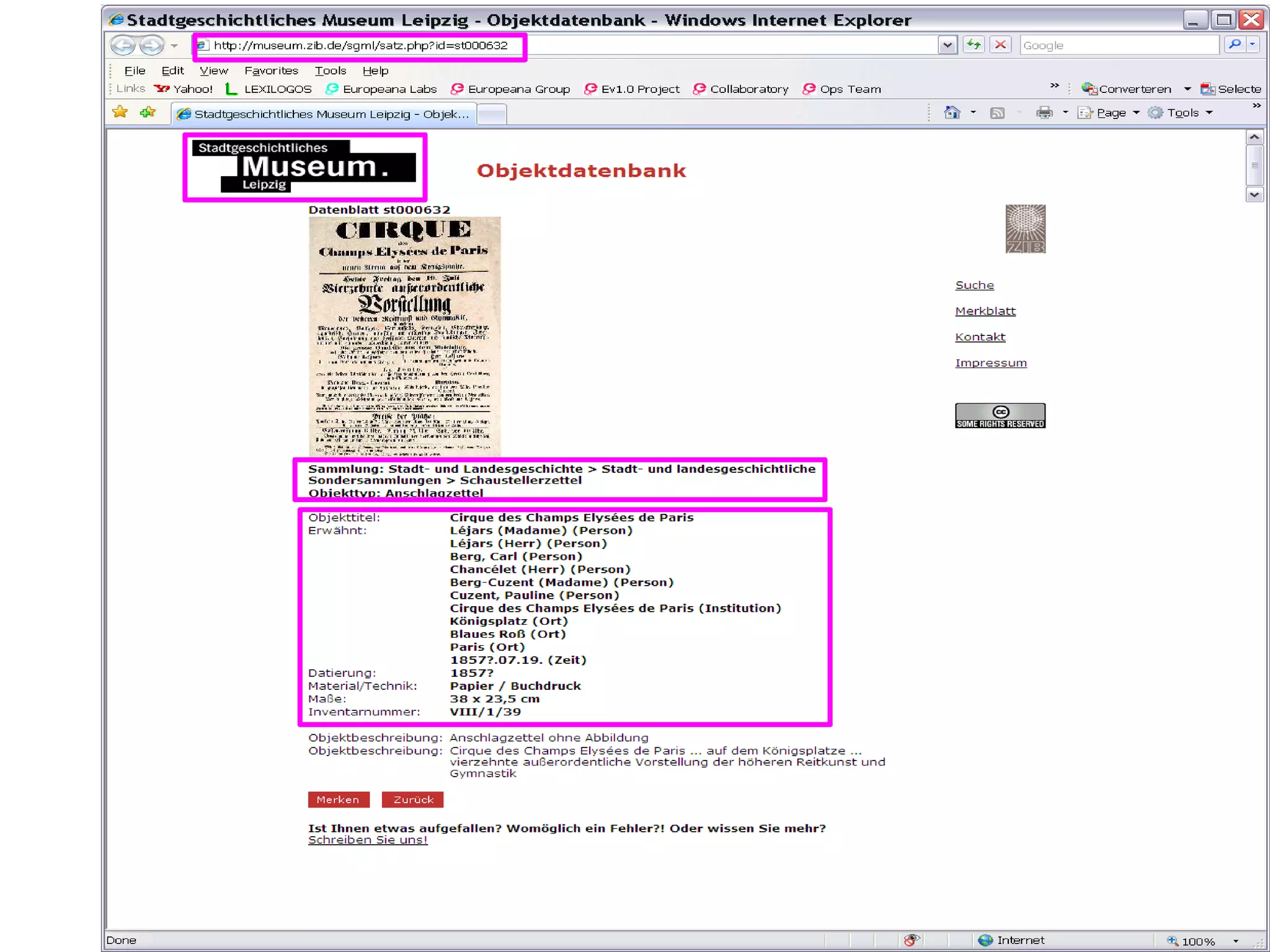1270x952 pixels.
Task: Click the Cirque poster thumbnail image
Action: pyautogui.click(x=404, y=336)
